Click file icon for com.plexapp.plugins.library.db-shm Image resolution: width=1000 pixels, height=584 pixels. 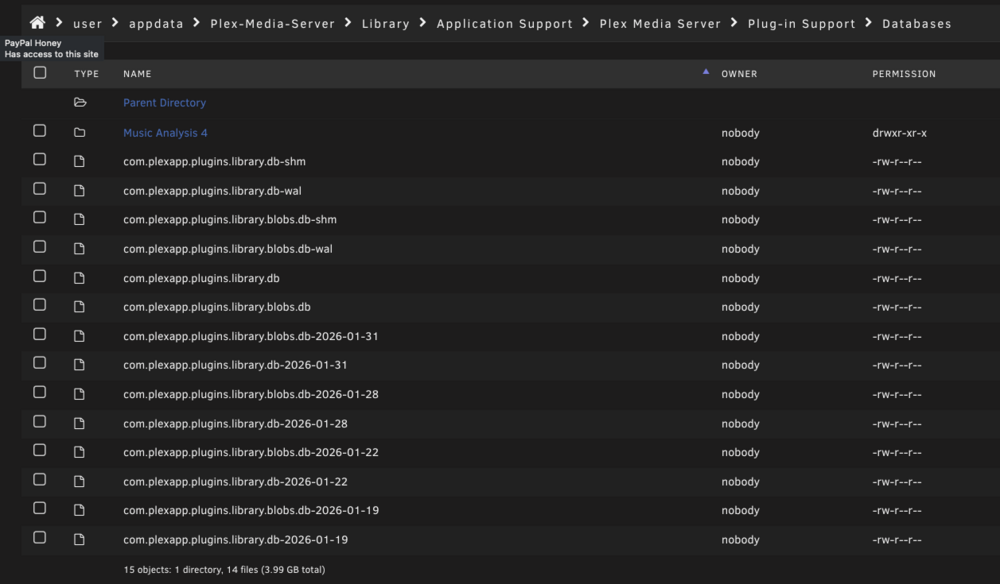click(79, 161)
